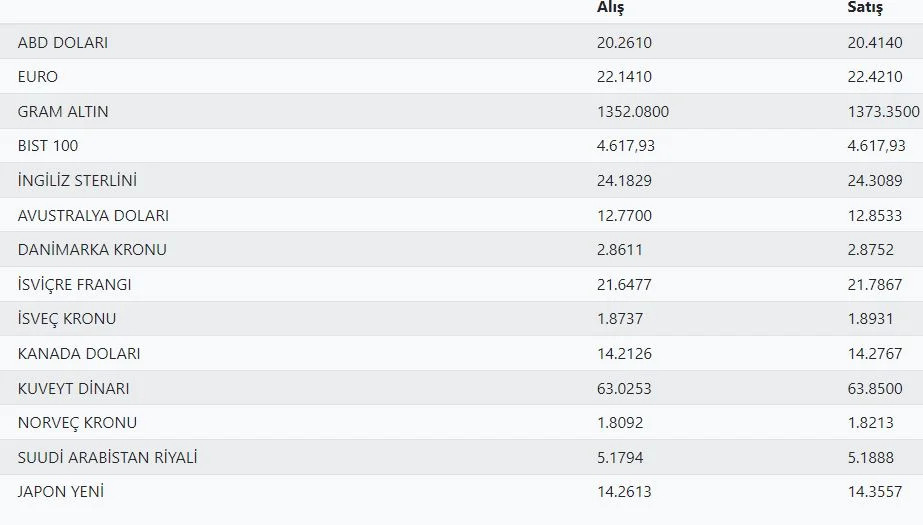This screenshot has height=525, width=923.
Task: Open the BIST 100 row
Action: pos(48,146)
